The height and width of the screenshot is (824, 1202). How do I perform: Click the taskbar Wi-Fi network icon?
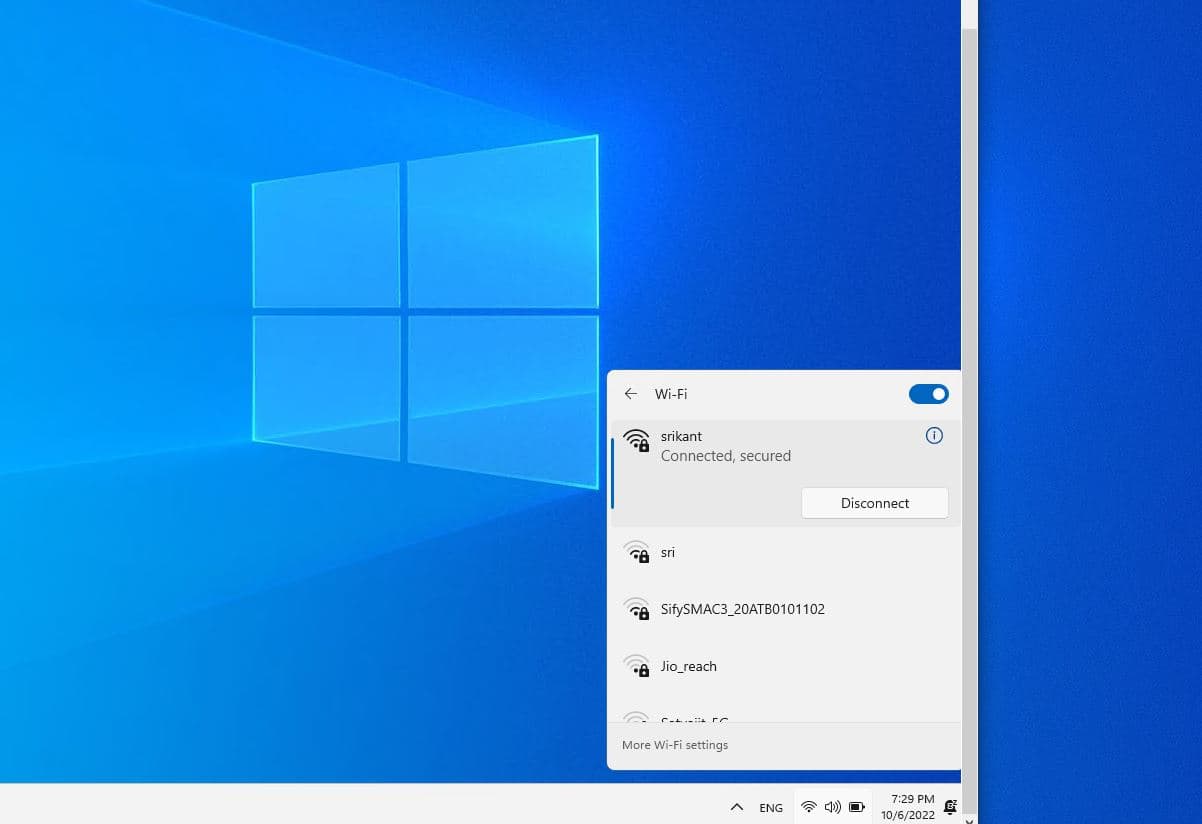tap(809, 806)
